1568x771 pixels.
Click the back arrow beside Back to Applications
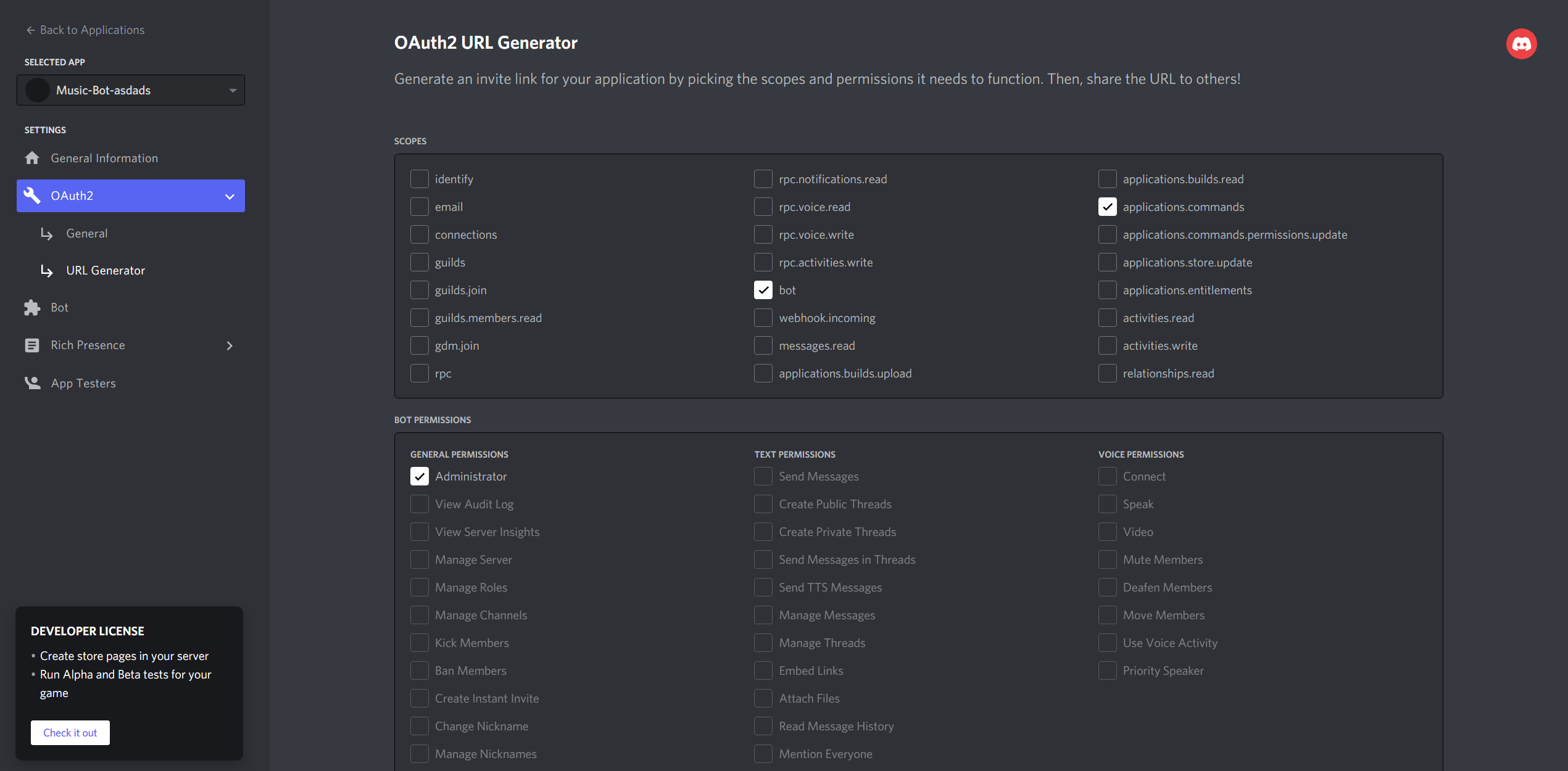click(x=30, y=29)
